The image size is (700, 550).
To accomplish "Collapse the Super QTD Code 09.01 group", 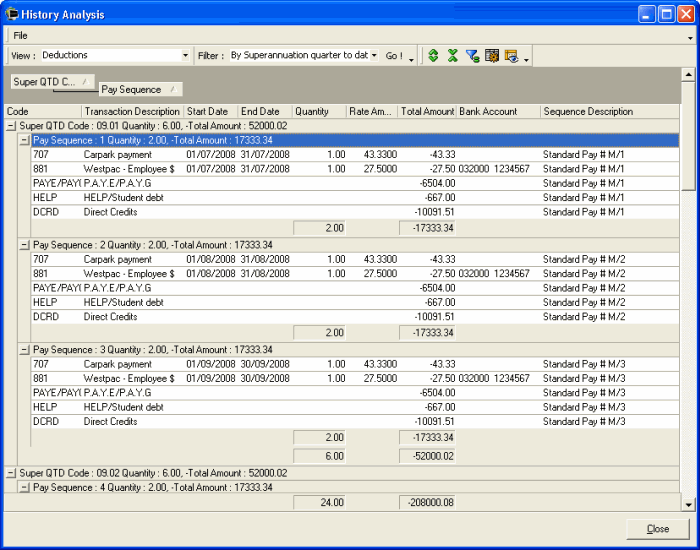I will click(x=11, y=126).
